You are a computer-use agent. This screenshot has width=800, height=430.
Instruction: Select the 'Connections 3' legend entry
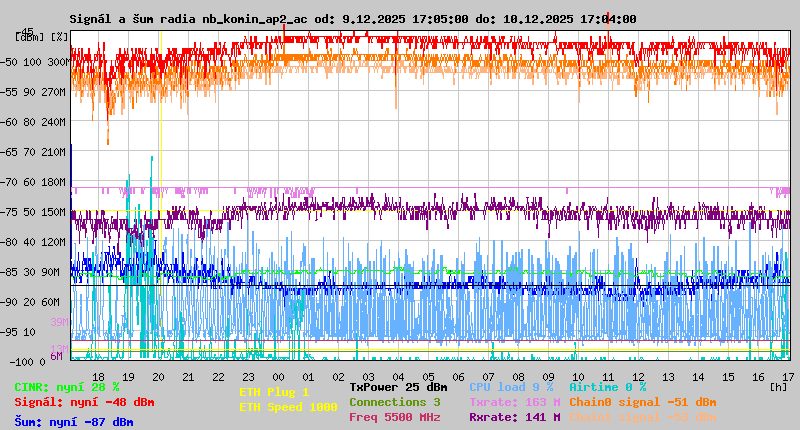tap(395, 402)
